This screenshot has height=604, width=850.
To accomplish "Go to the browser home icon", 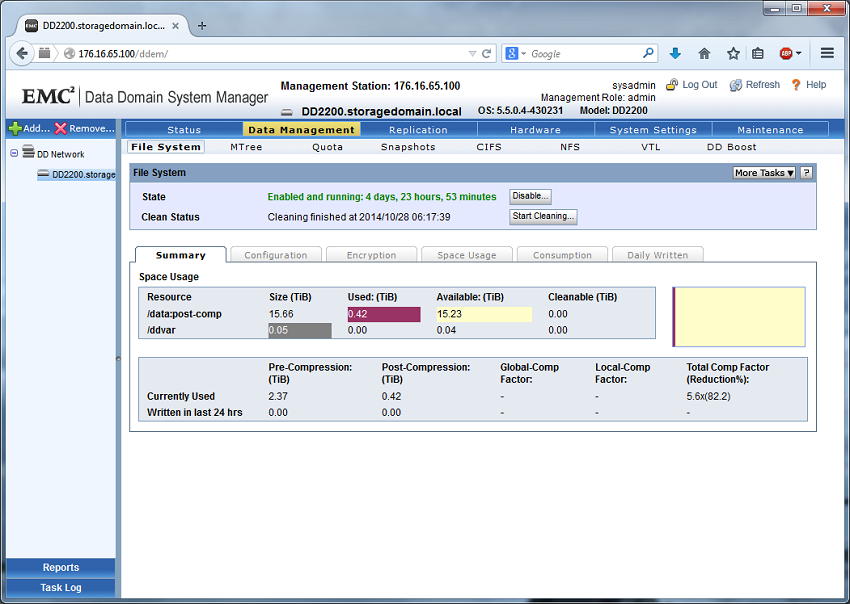I will click(x=704, y=54).
